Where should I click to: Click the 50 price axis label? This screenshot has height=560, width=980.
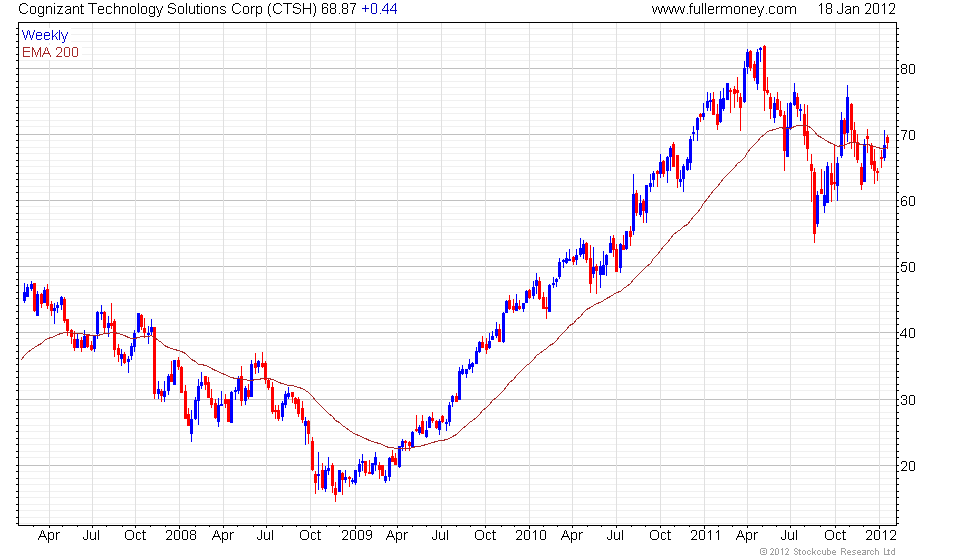(908, 268)
